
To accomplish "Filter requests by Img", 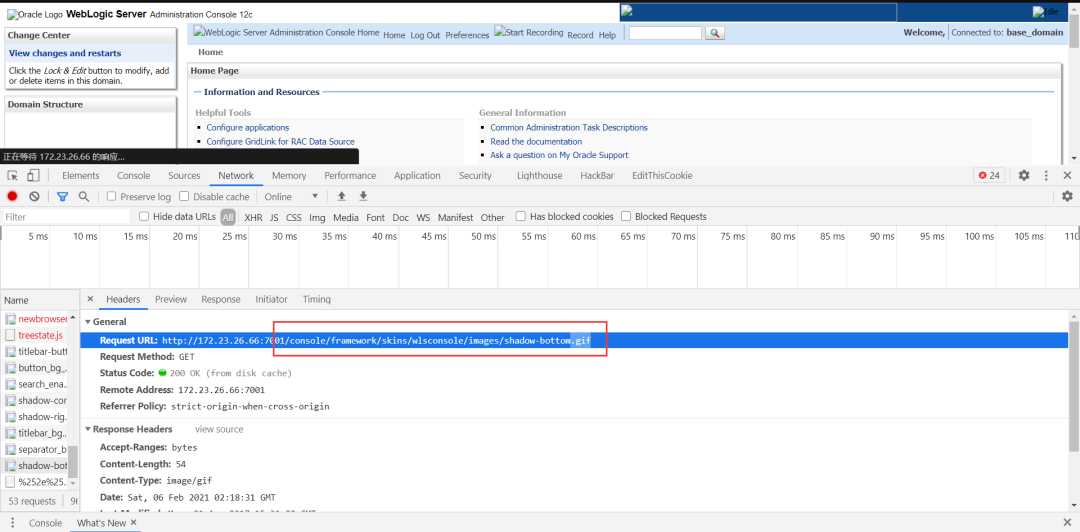I will click(318, 218).
